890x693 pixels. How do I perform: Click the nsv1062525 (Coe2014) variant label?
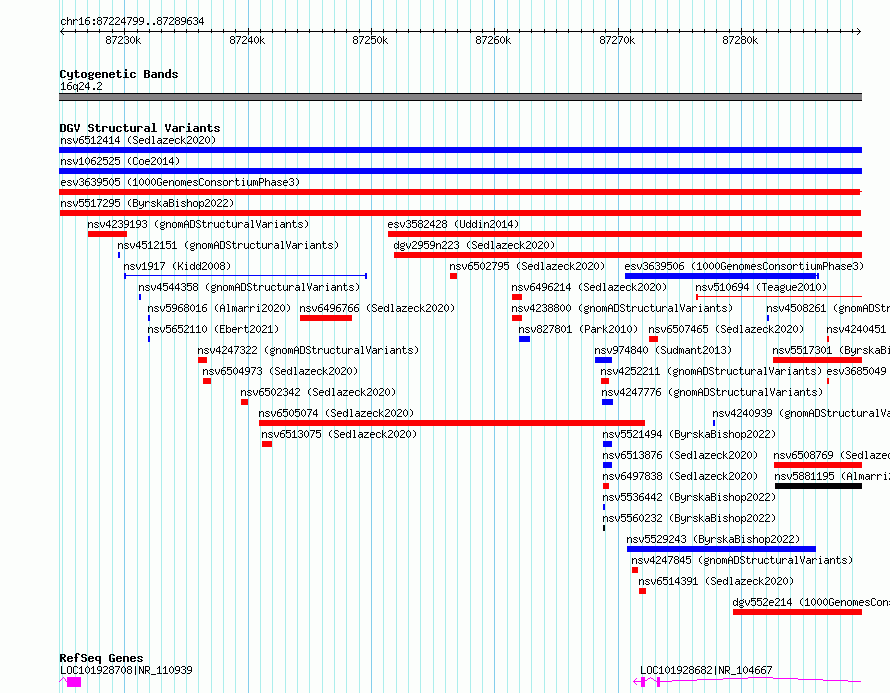(x=120, y=161)
